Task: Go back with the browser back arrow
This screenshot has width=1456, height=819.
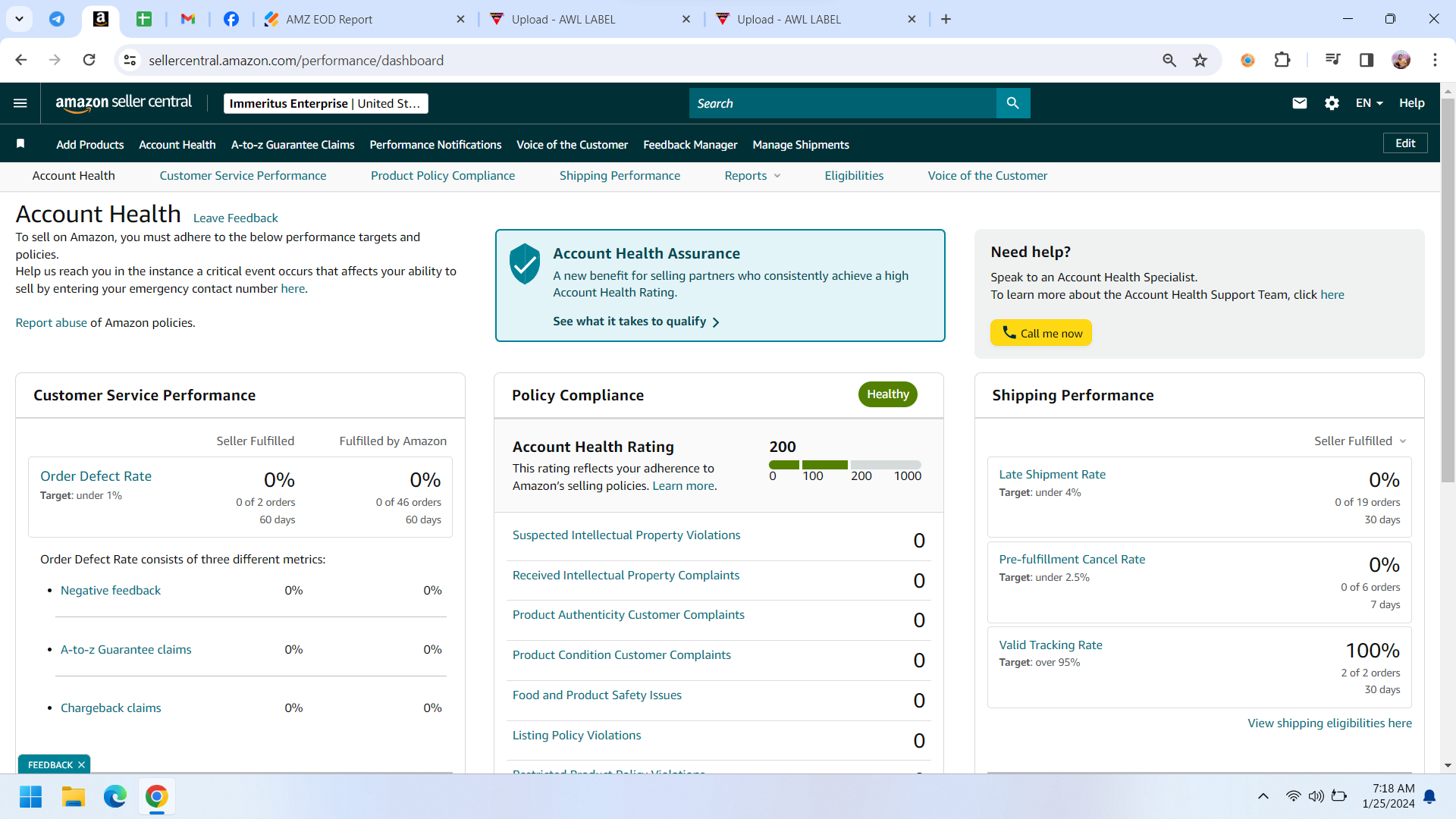Action: point(20,60)
